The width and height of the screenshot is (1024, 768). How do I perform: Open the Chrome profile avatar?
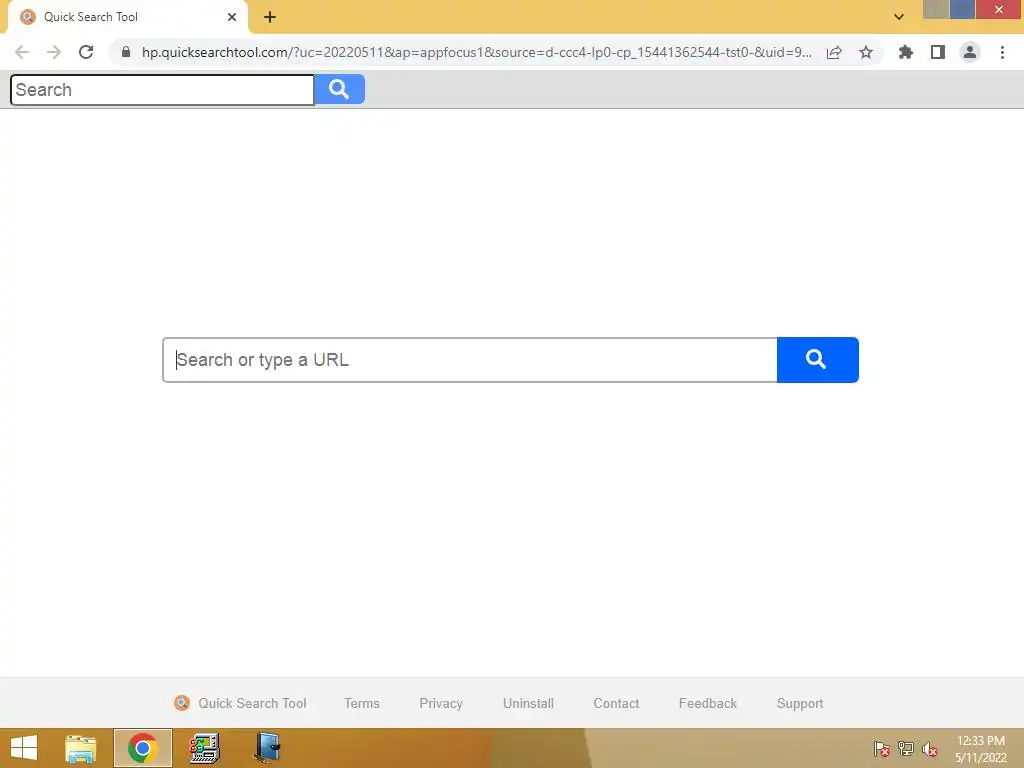970,52
